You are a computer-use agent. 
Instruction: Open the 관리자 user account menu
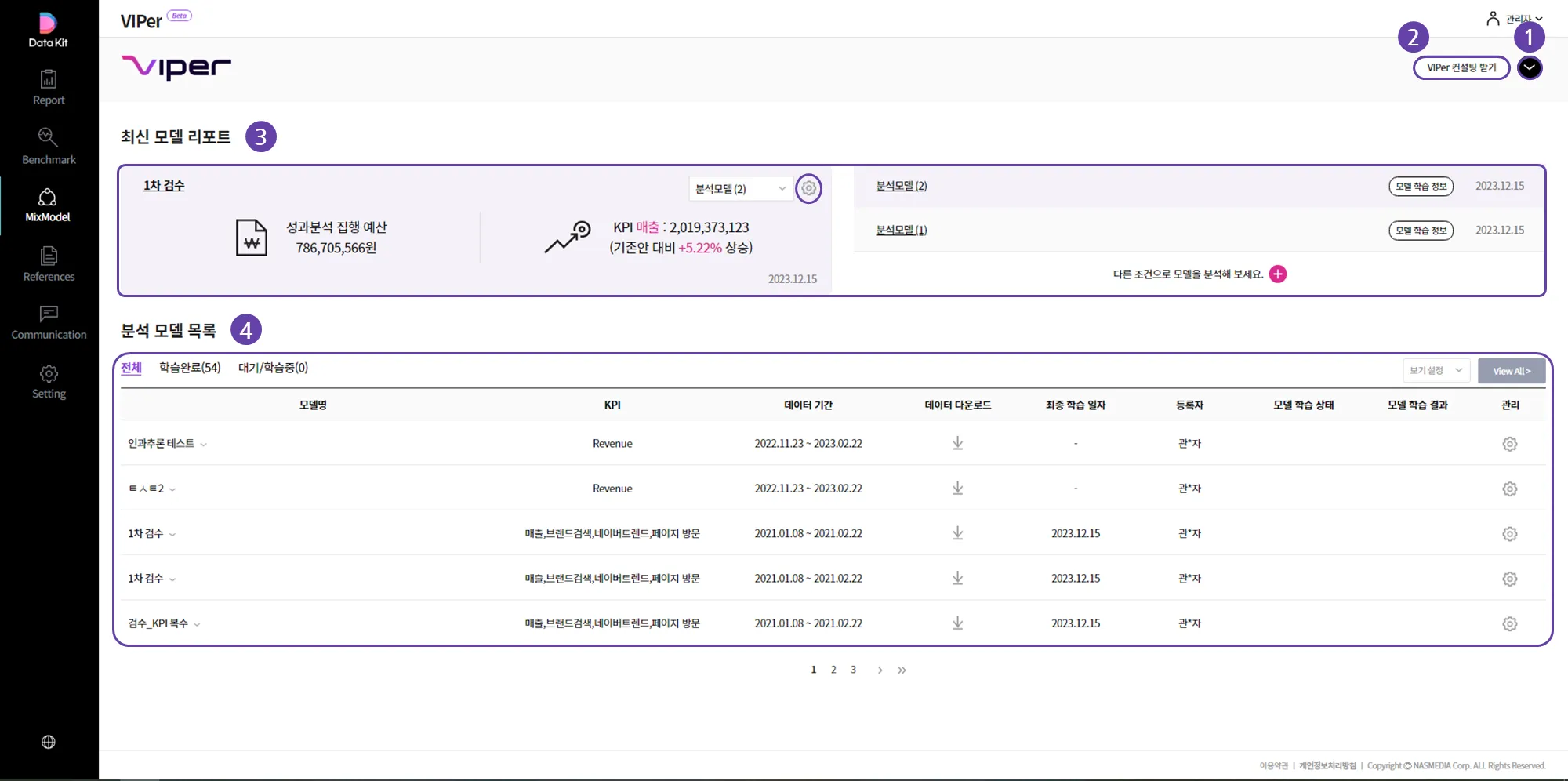[1515, 18]
